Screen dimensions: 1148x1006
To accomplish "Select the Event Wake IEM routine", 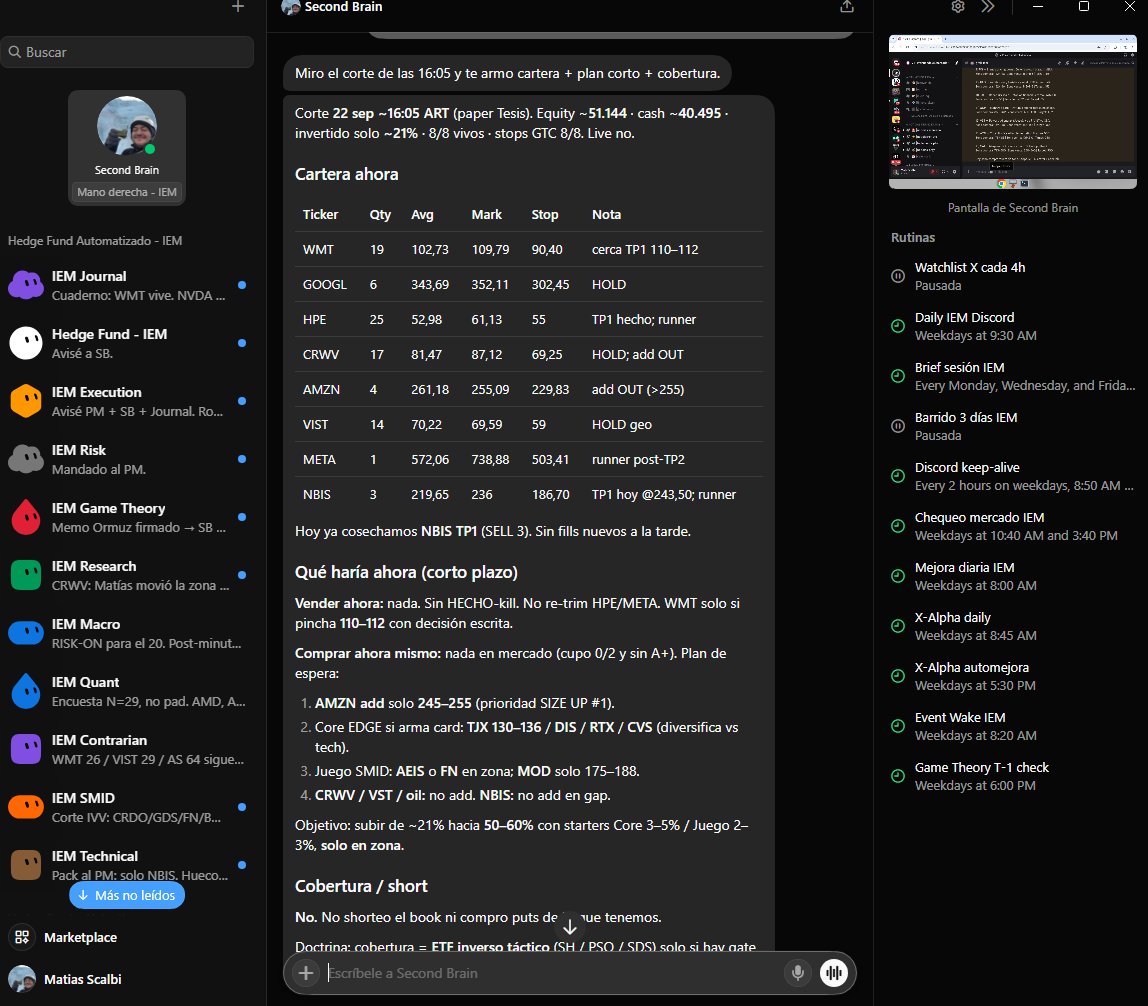I will click(1013, 726).
